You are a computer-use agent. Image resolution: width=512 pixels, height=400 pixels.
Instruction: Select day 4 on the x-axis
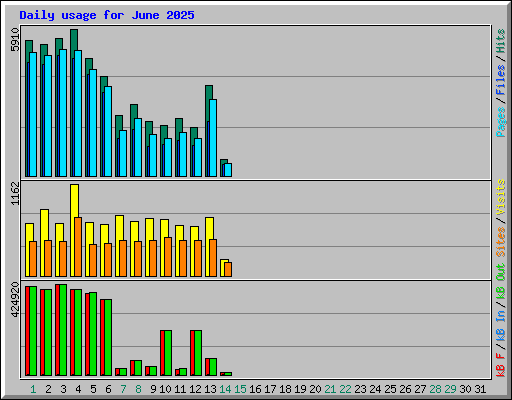pos(78,389)
